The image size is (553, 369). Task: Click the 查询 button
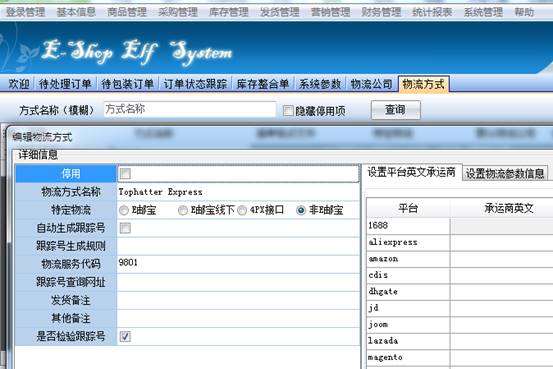395,110
